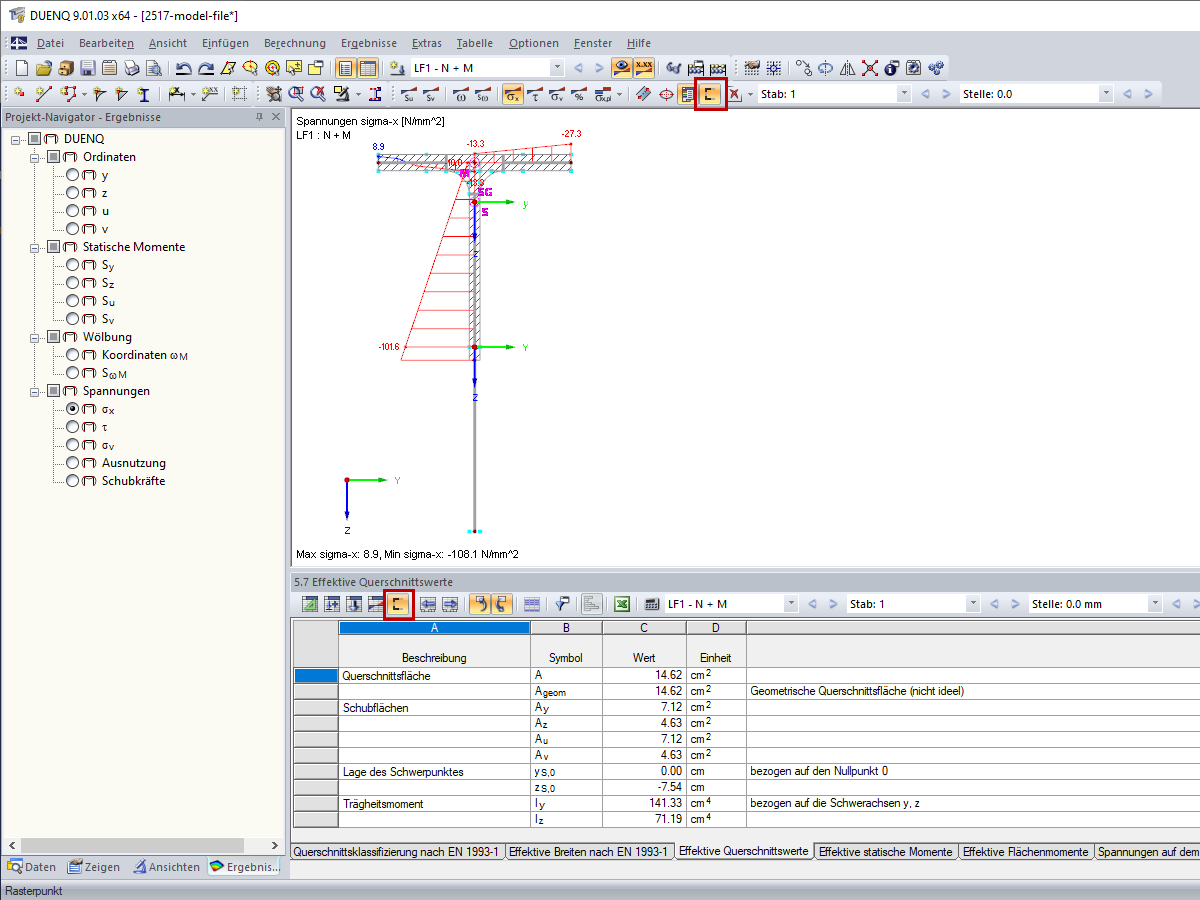Screen dimensions: 1200x900
Task: Open the Zeigen navigator tab
Action: tap(95, 867)
